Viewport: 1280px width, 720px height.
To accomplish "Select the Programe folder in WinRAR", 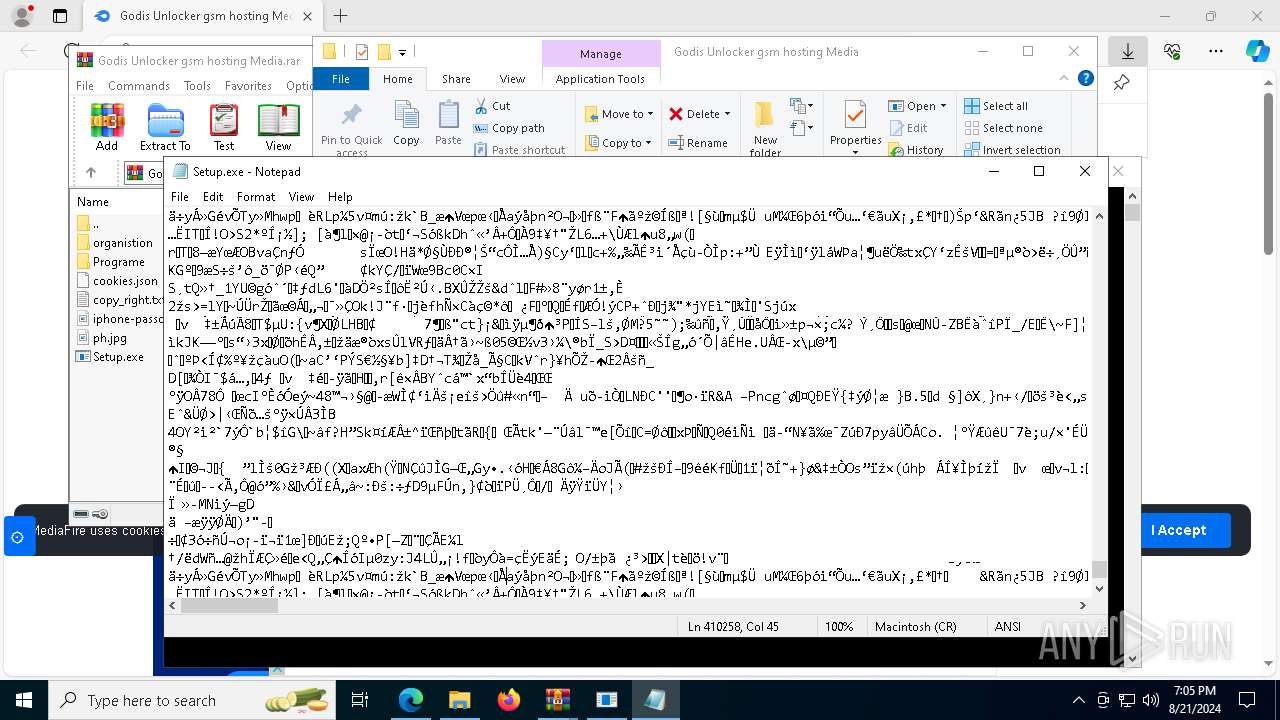I will coord(111,262).
